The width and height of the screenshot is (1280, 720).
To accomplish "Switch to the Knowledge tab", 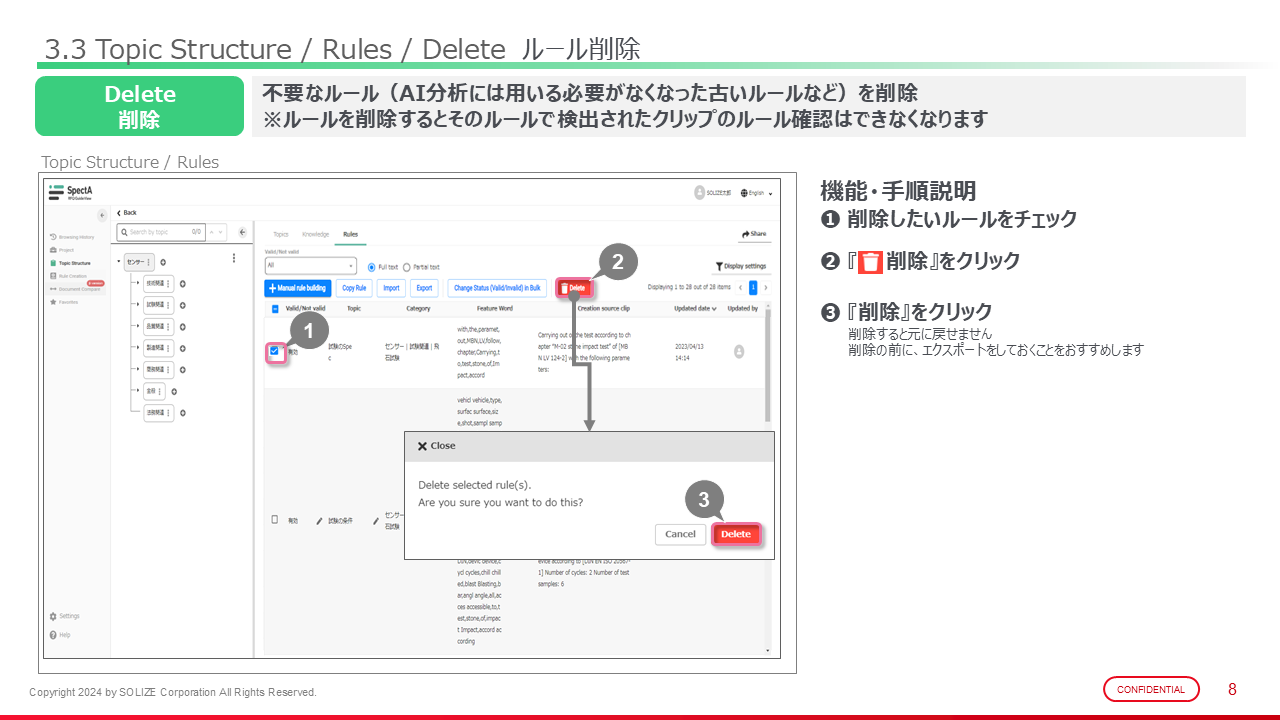I will (x=315, y=234).
